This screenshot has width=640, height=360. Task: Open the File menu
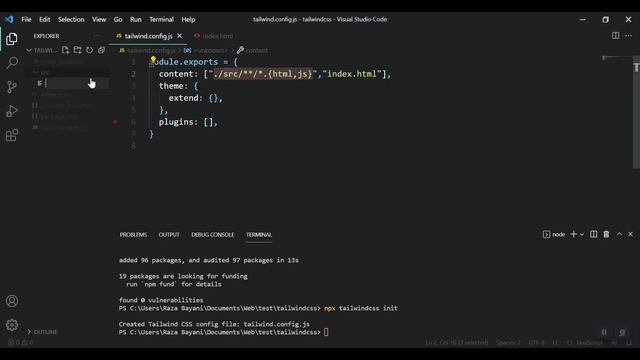click(26, 19)
